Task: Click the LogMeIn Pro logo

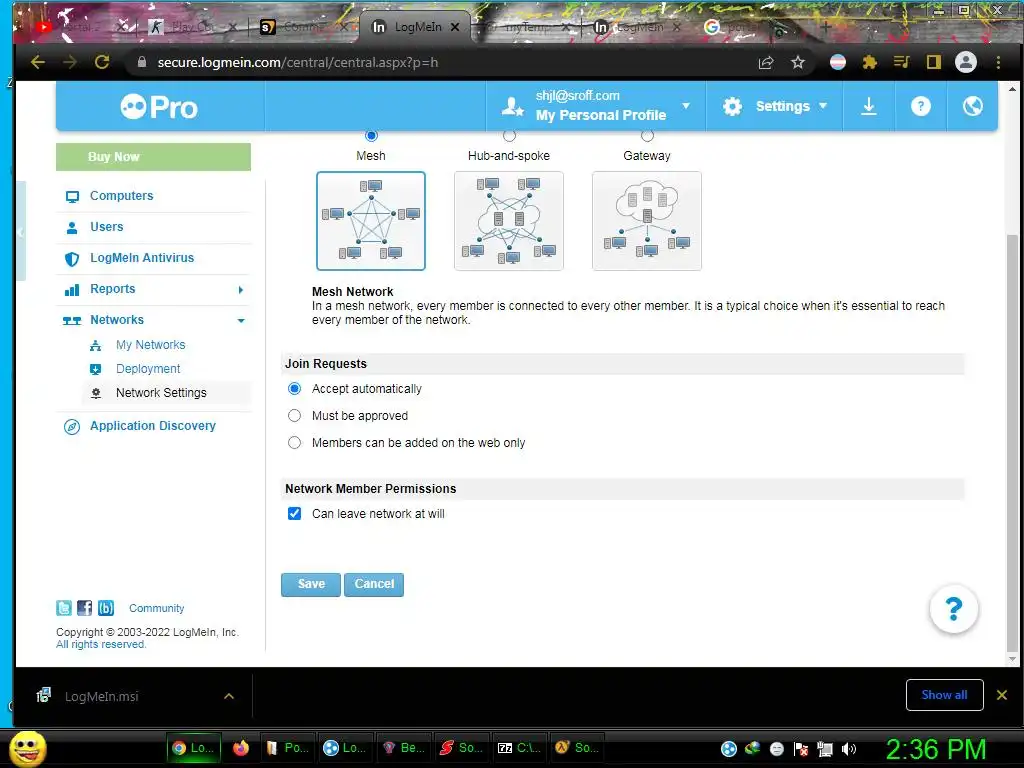Action: coord(159,106)
